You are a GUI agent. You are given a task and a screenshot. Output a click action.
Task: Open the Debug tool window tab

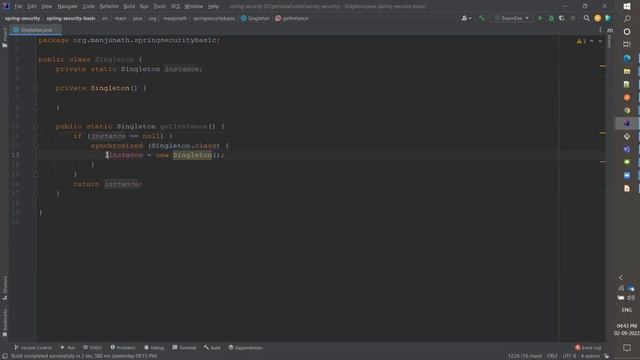(154, 348)
